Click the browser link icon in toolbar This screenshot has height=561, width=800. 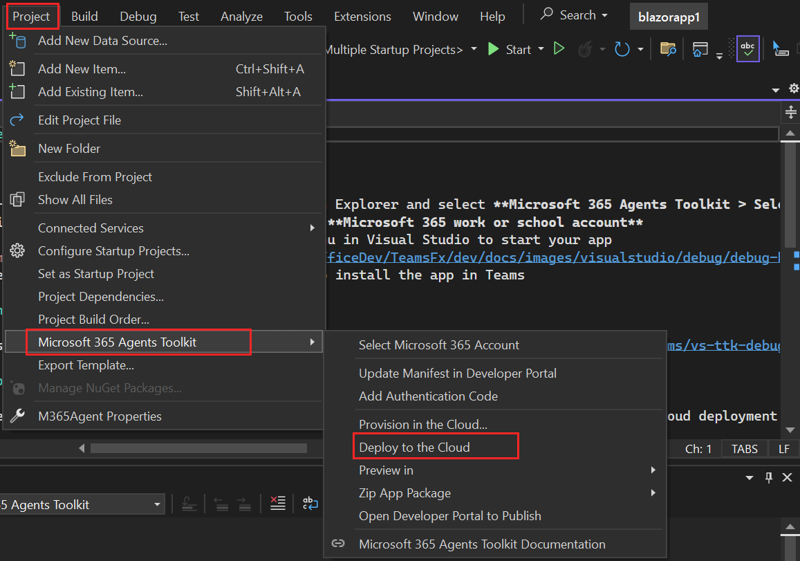(701, 49)
